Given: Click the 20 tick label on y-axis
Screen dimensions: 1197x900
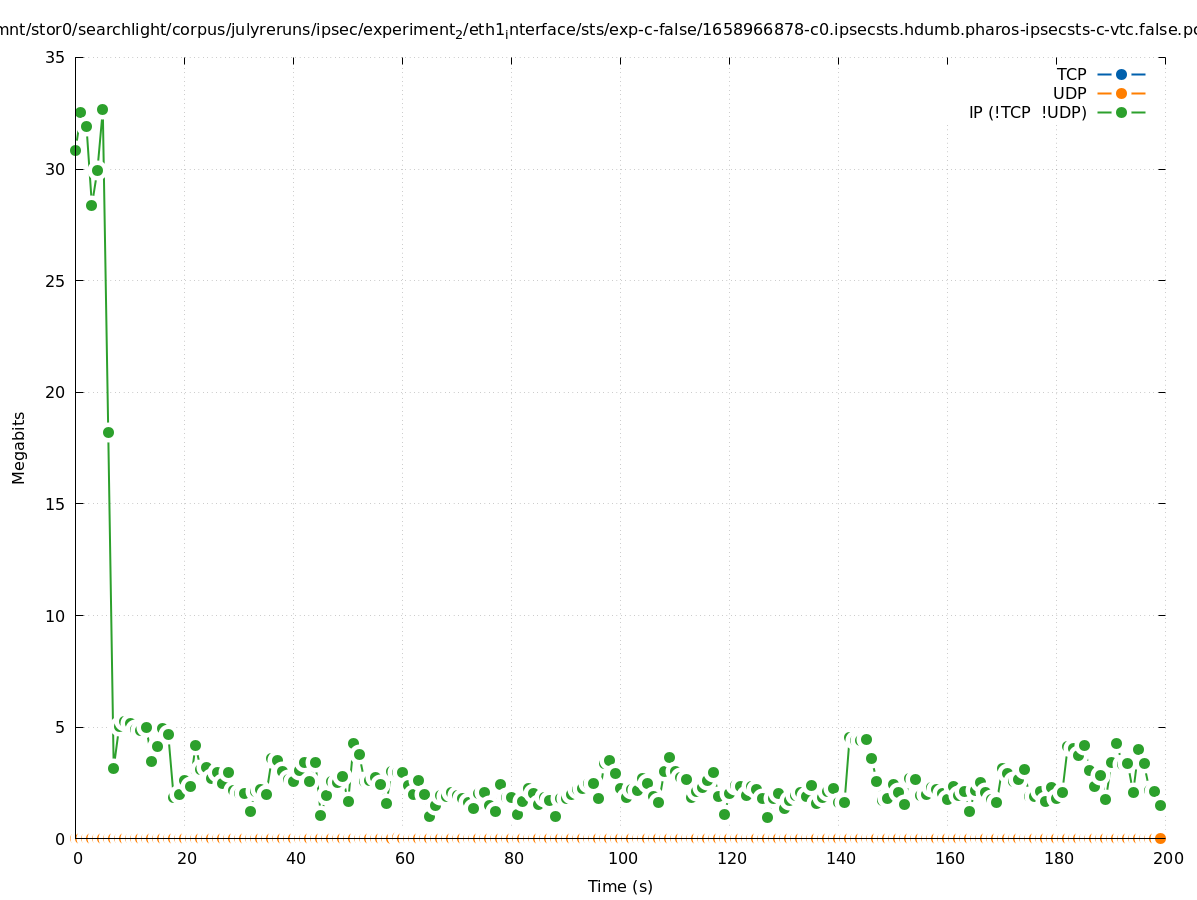Looking at the screenshot, I should click(x=56, y=392).
